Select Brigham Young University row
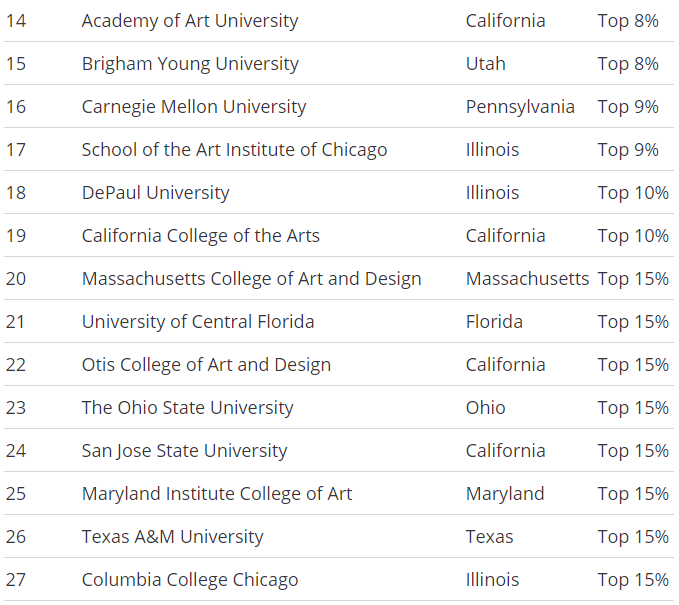Screen dimensions: 679x605 pyautogui.click(x=190, y=64)
